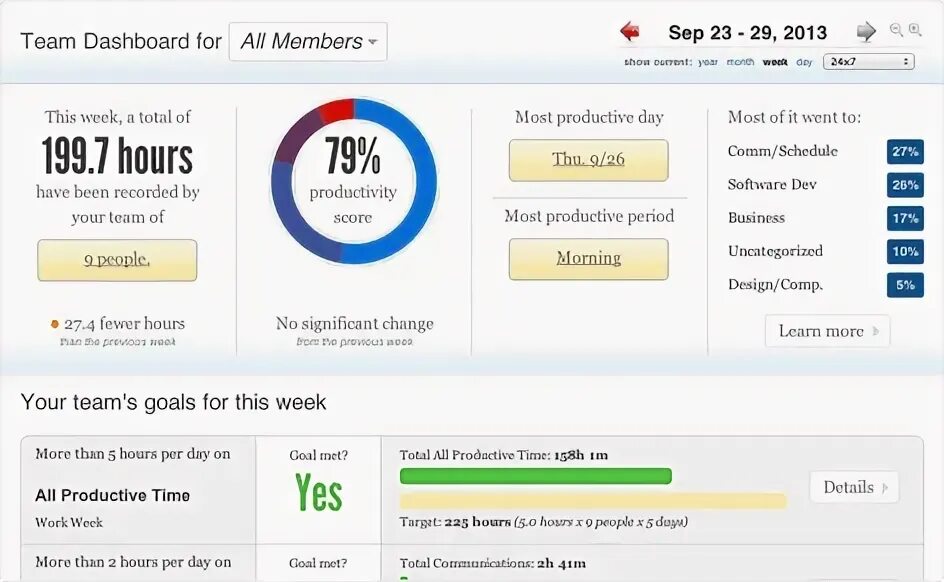Switch to current day view
Image resolution: width=944 pixels, height=582 pixels.
(804, 62)
